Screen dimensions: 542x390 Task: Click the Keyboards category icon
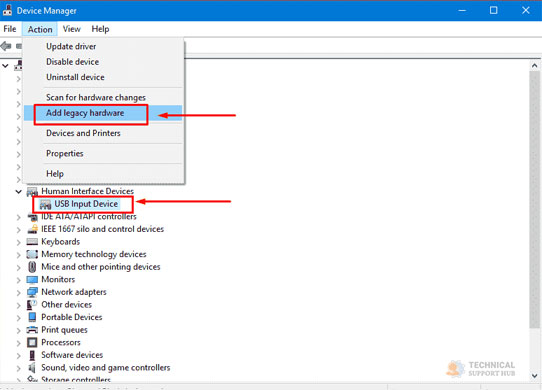click(32, 242)
